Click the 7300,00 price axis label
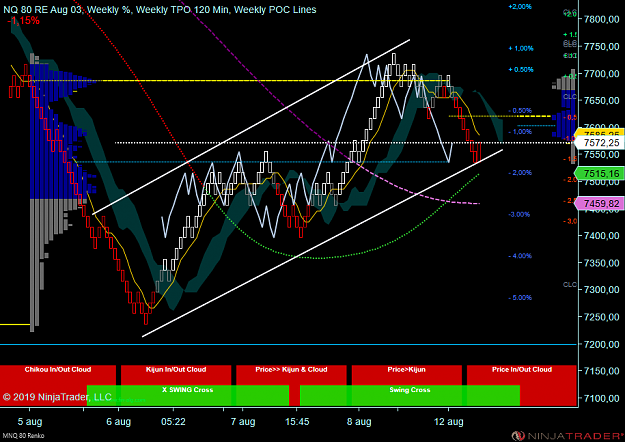This screenshot has width=625, height=442. pyautogui.click(x=601, y=290)
